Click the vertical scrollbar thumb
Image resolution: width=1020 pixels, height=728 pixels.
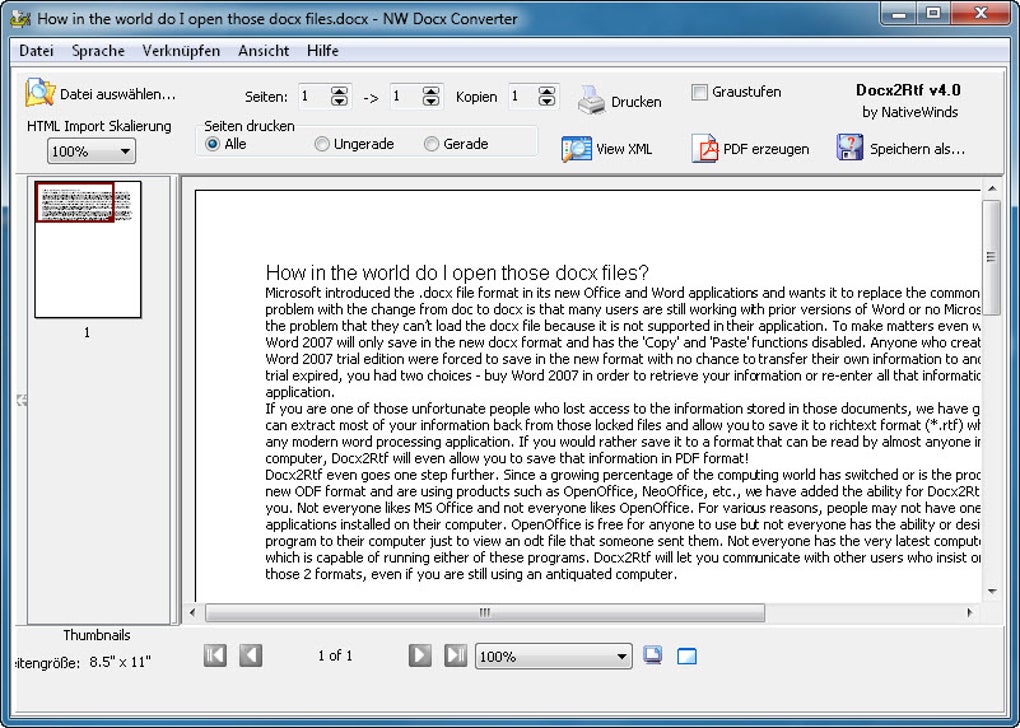click(x=991, y=257)
